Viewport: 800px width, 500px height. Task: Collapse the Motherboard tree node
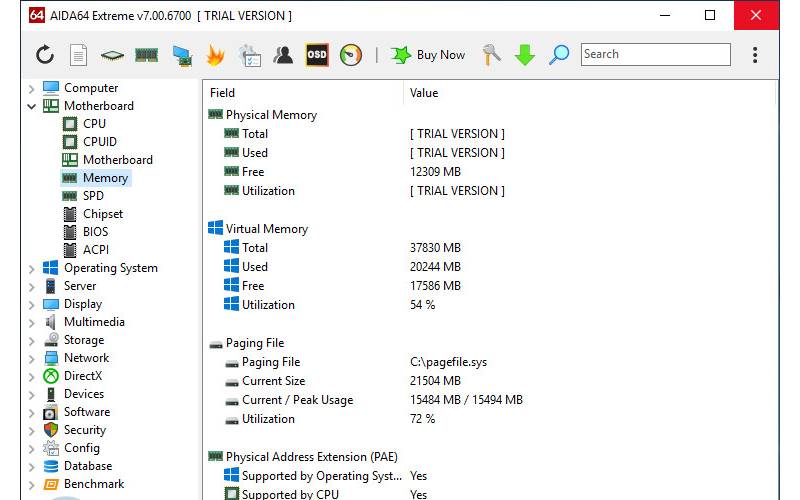[x=32, y=106]
